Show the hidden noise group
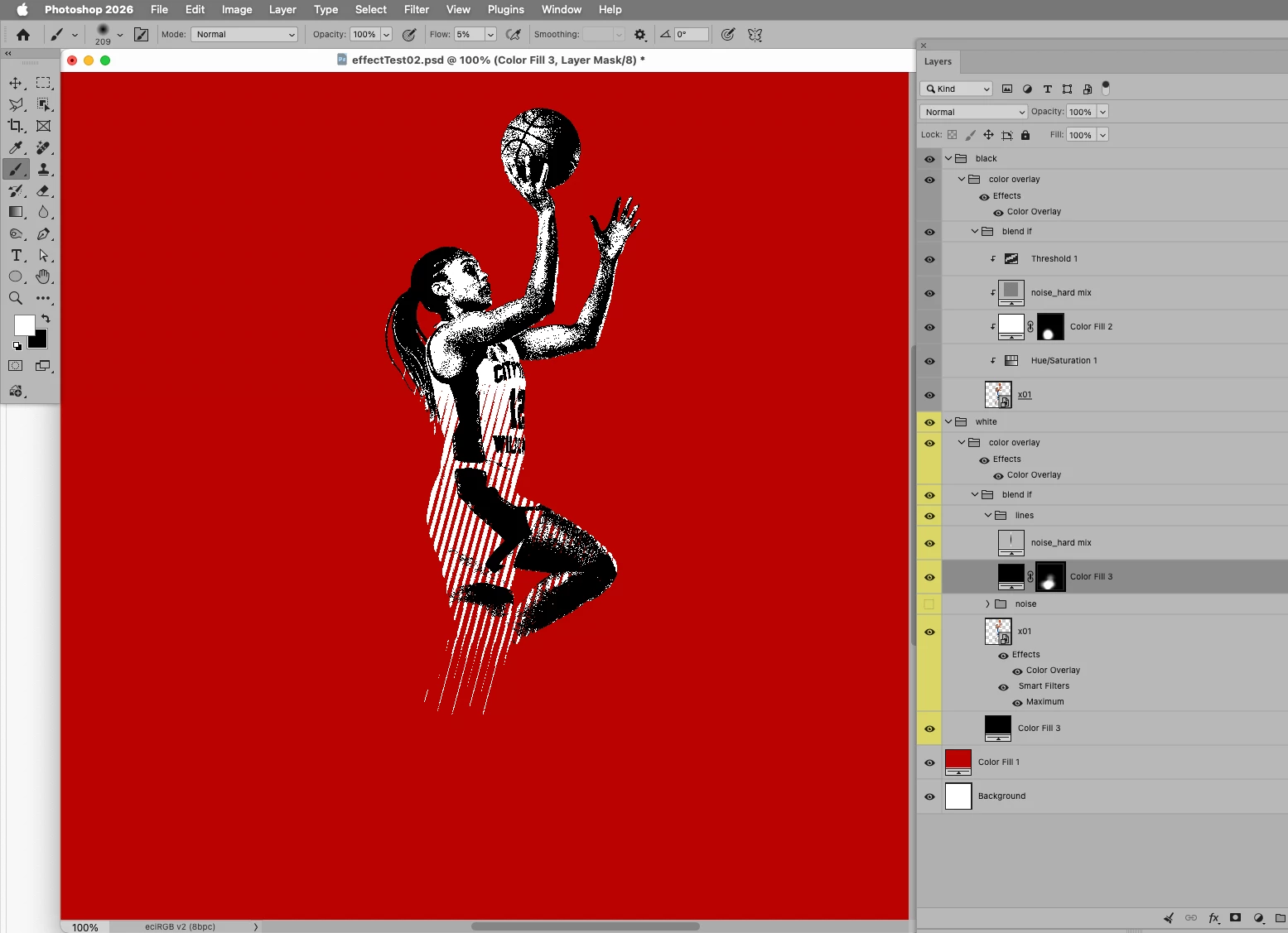1288x933 pixels. coord(929,604)
